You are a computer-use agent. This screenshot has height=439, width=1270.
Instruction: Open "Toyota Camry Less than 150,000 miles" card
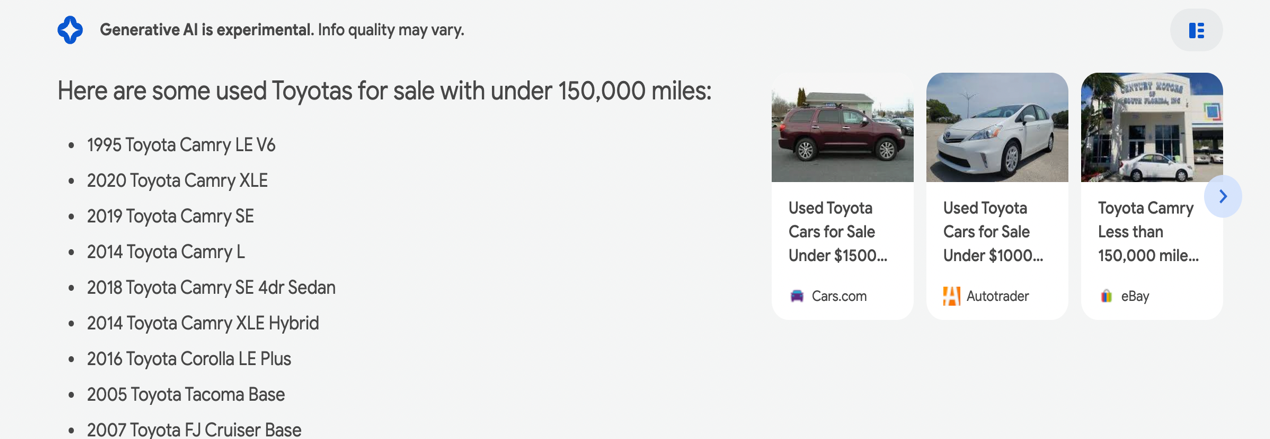[1148, 232]
